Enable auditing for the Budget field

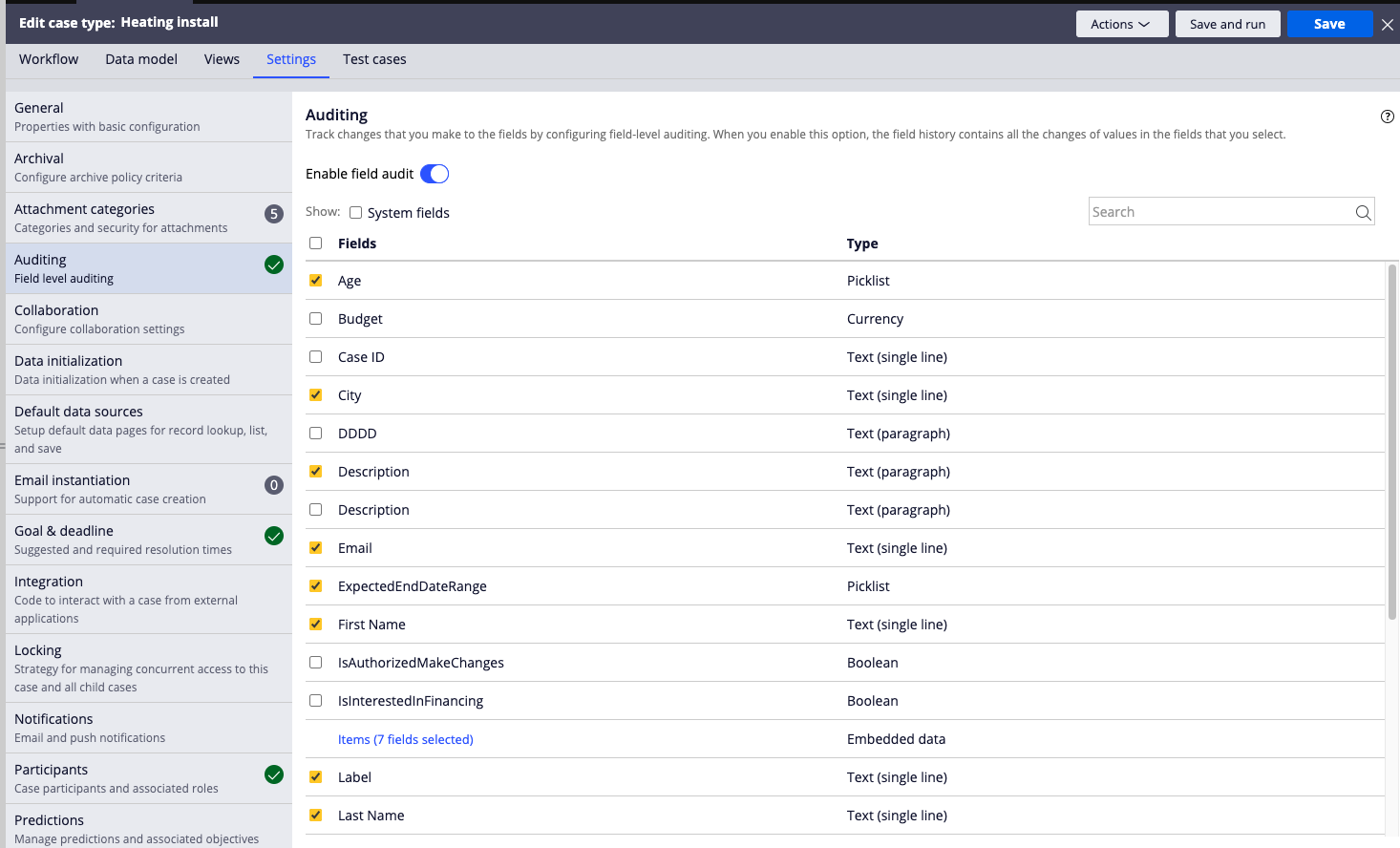(316, 318)
